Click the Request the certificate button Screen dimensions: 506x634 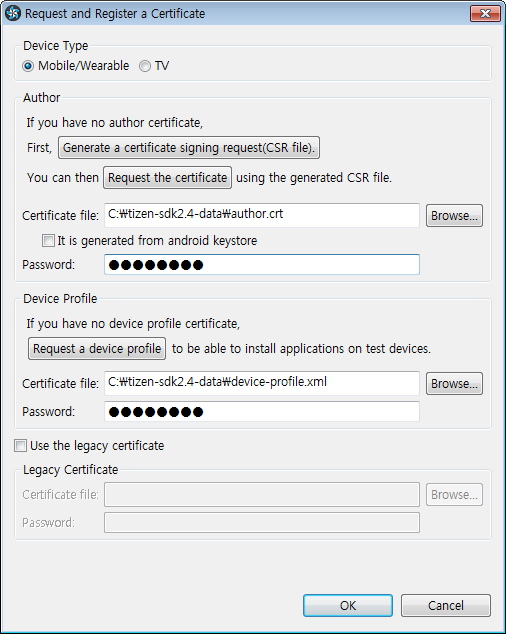point(167,178)
